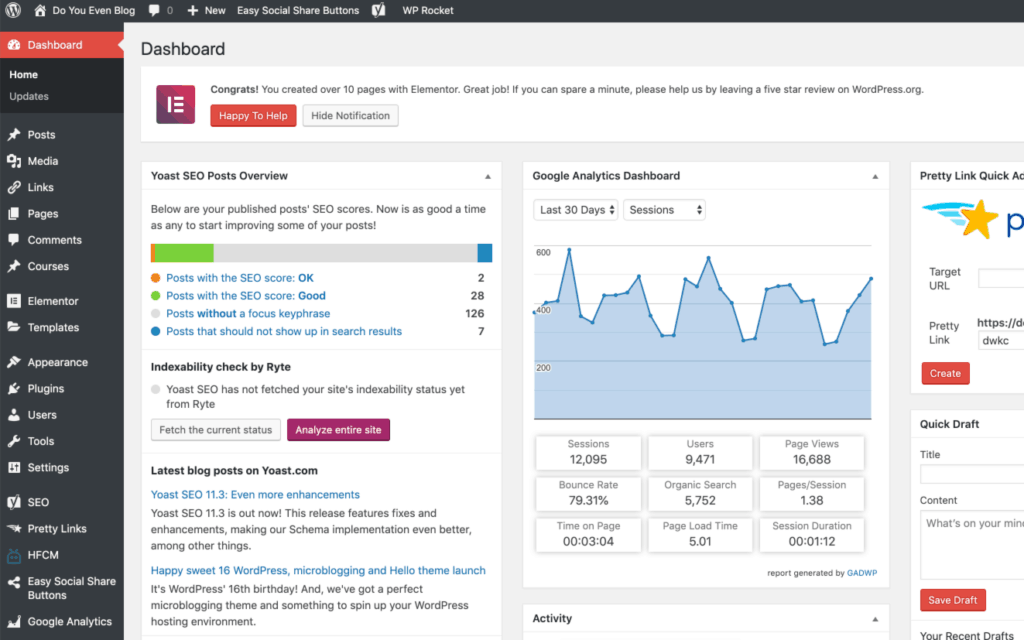Click the SEO Yoast icon in sidebar
The image size is (1024, 640).
[14, 502]
